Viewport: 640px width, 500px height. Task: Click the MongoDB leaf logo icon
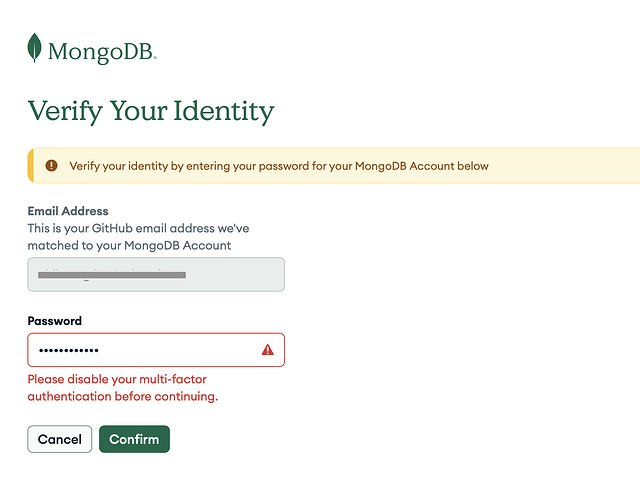(35, 49)
